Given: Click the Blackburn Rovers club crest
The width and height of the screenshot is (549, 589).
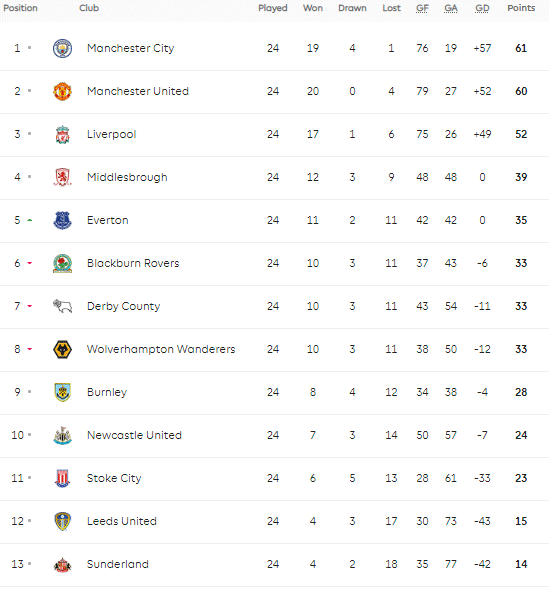Looking at the screenshot, I should pyautogui.click(x=62, y=263).
